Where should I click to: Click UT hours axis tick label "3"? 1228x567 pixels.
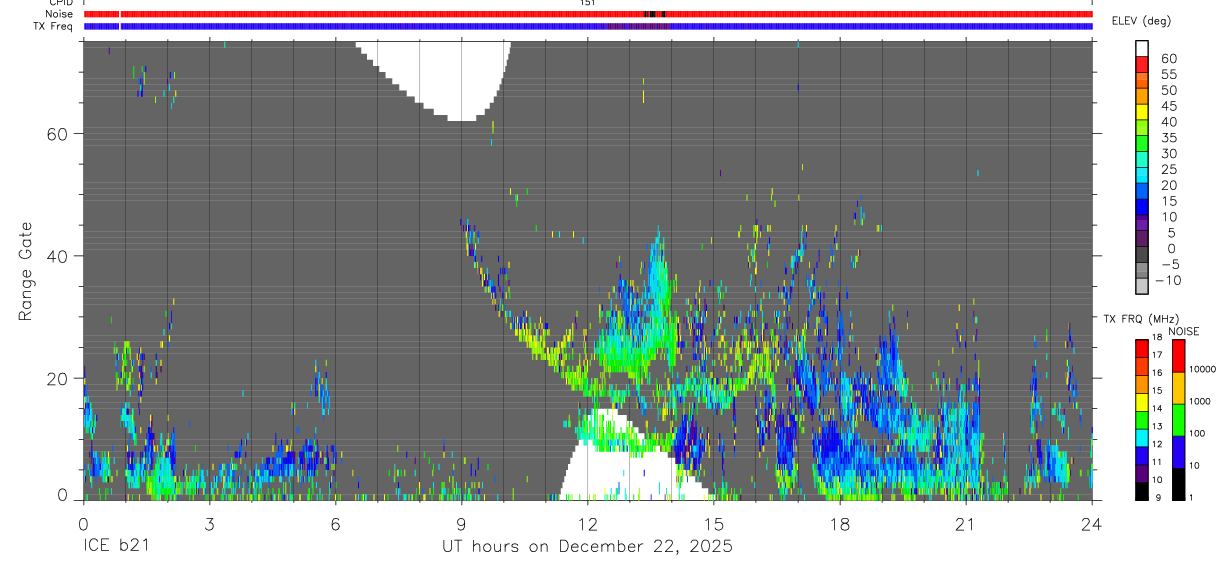point(209,523)
